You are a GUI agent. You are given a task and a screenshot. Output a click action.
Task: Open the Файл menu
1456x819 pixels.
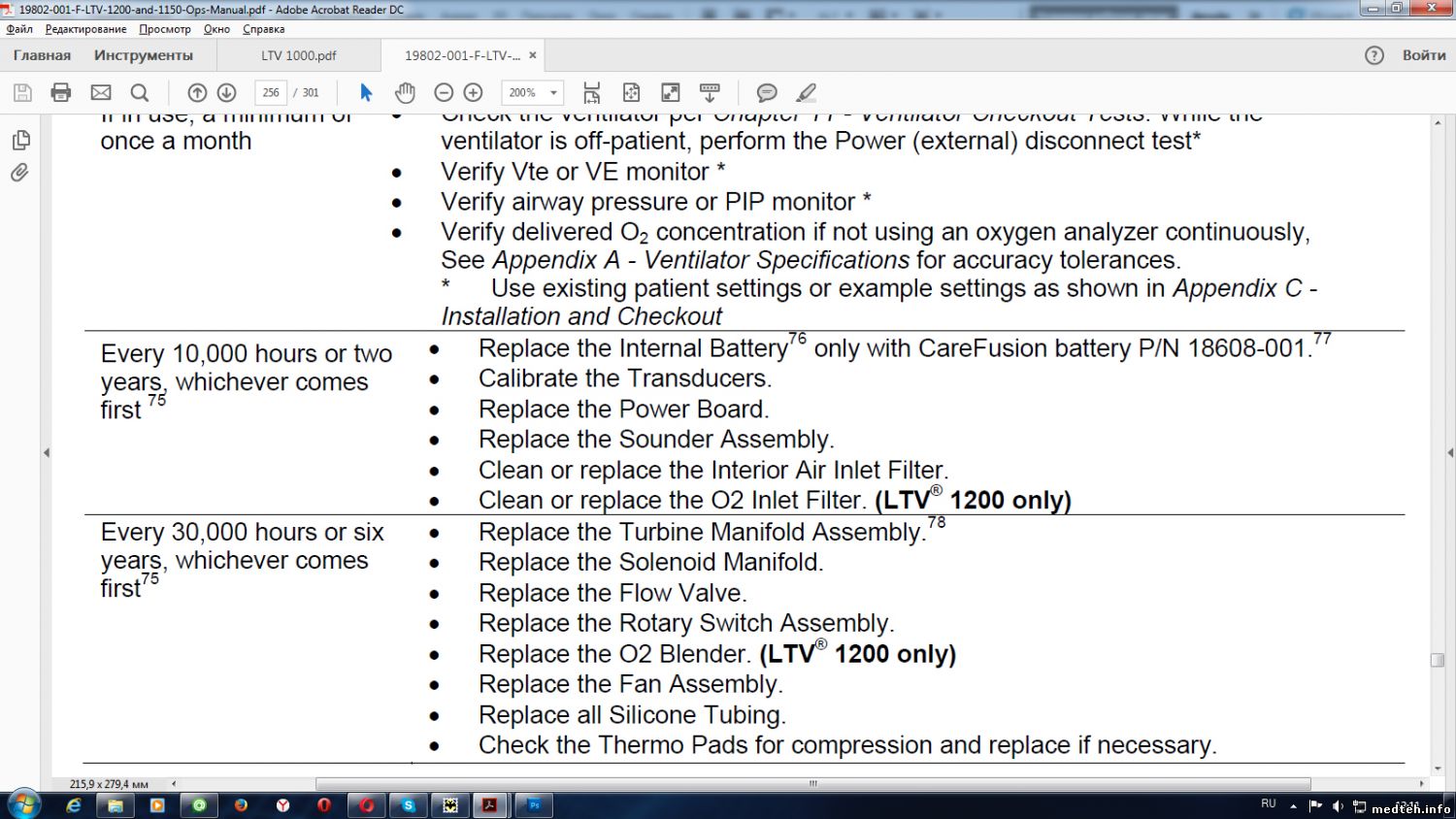pyautogui.click(x=19, y=29)
